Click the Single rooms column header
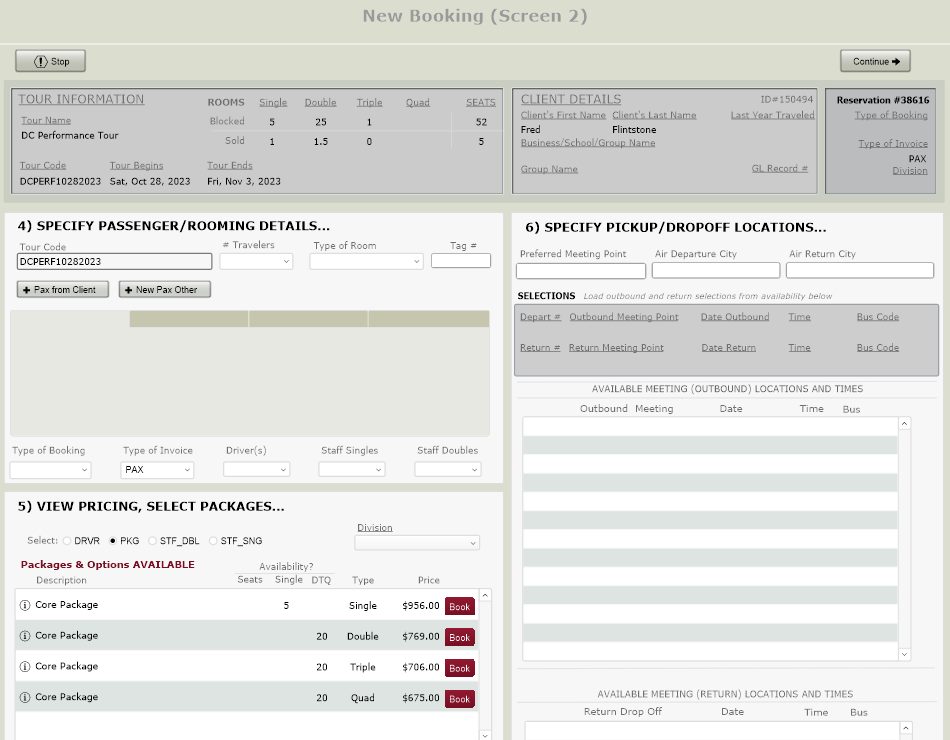The height and width of the screenshot is (740, 950). pos(273,102)
